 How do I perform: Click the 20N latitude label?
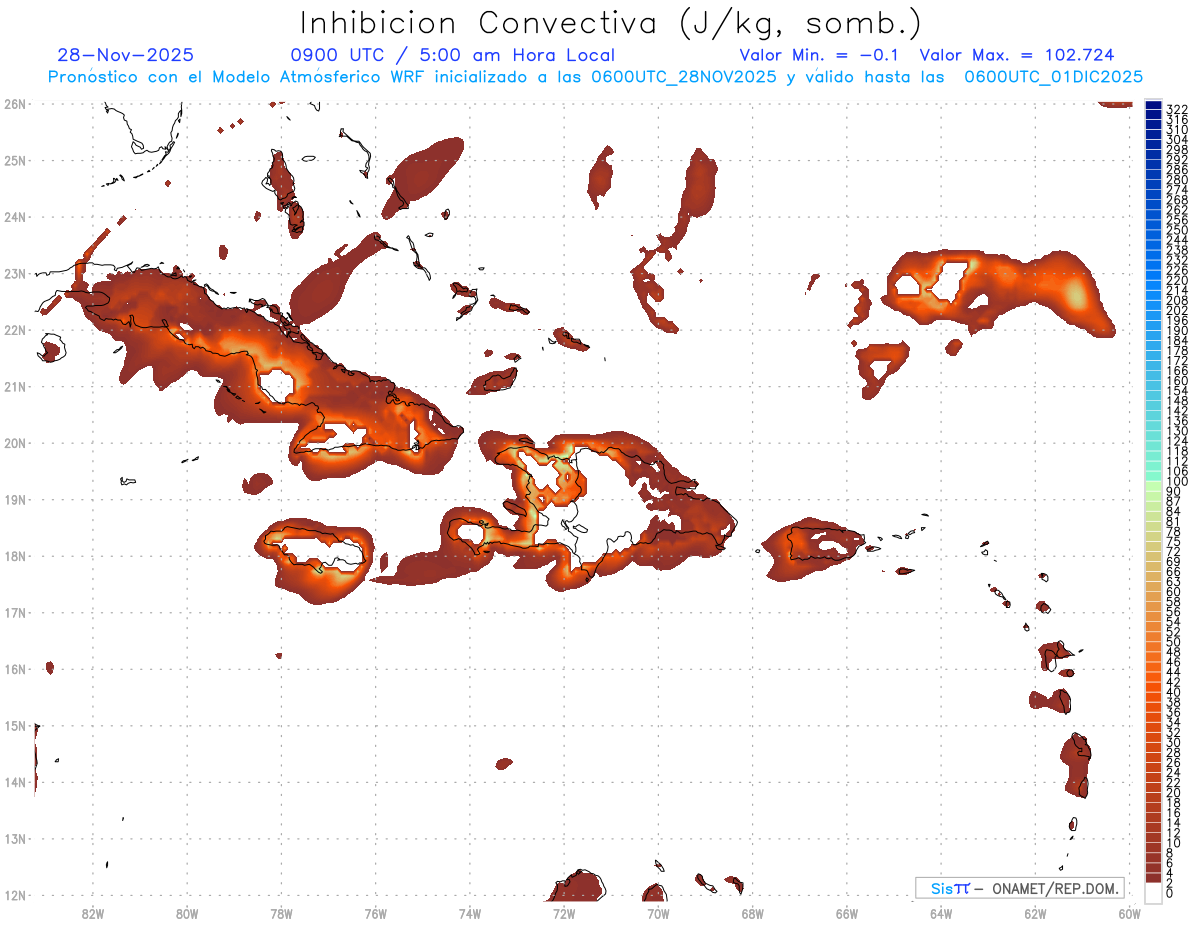14,443
